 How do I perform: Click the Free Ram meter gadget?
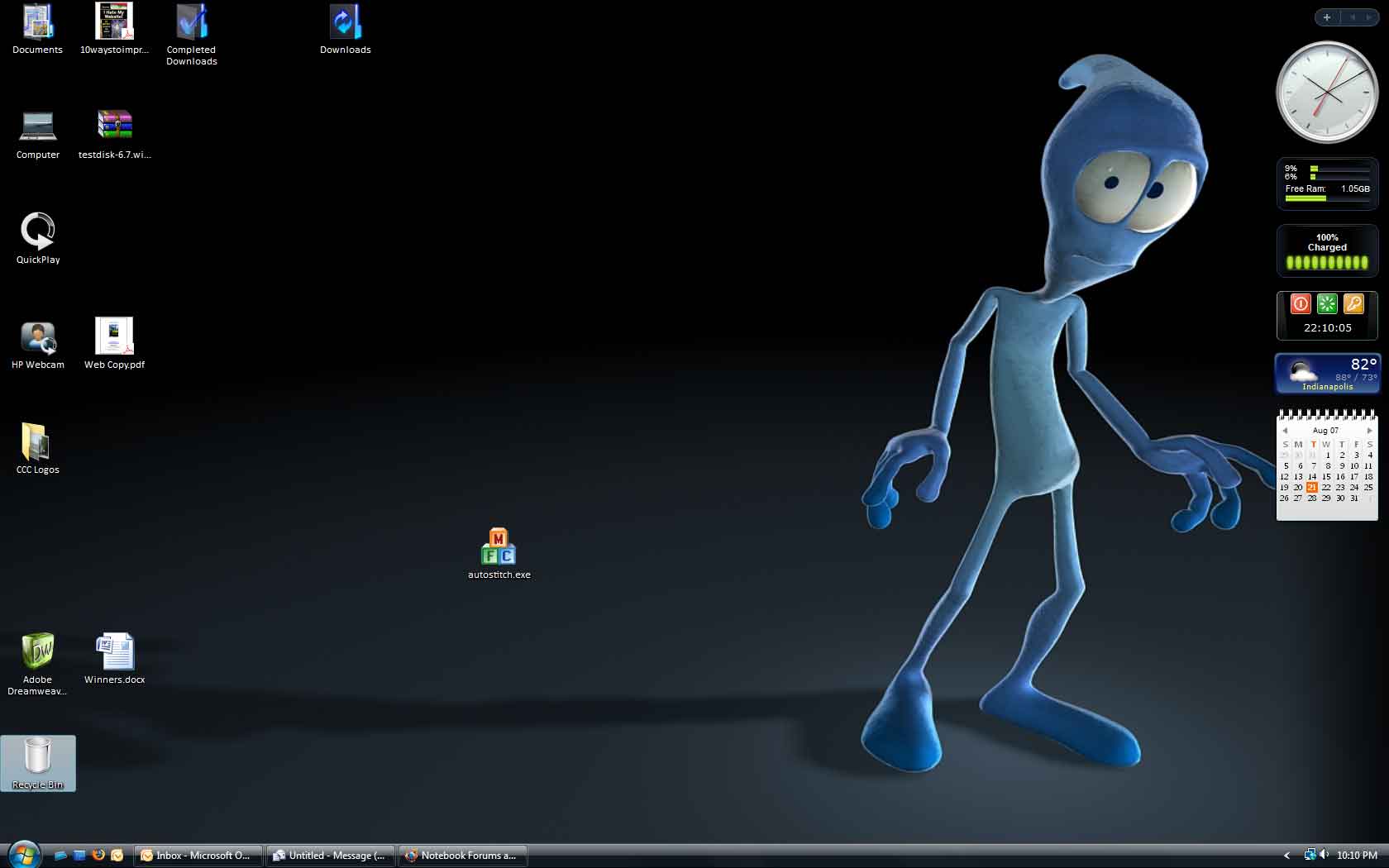(x=1327, y=184)
